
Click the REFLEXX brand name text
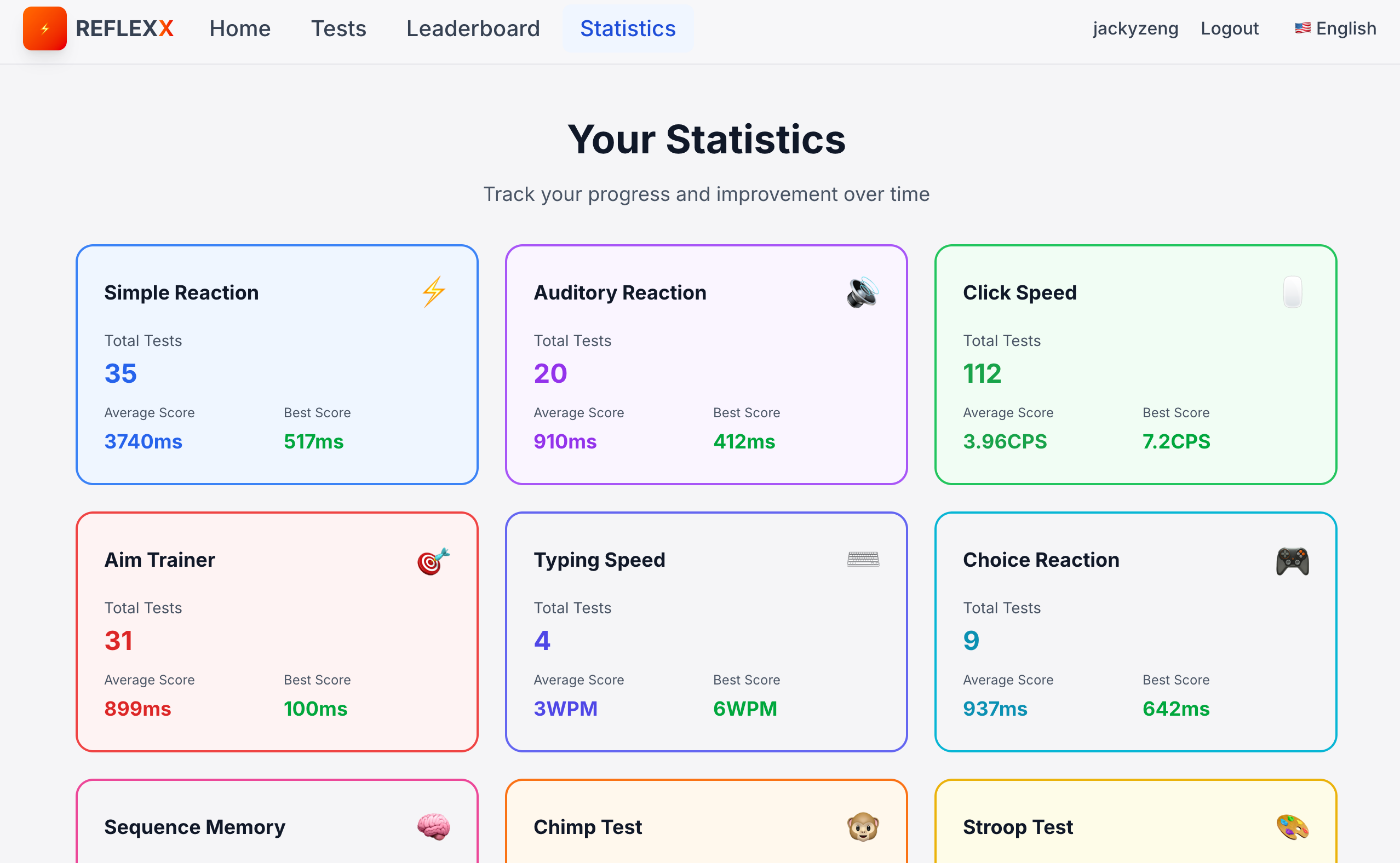pyautogui.click(x=124, y=28)
